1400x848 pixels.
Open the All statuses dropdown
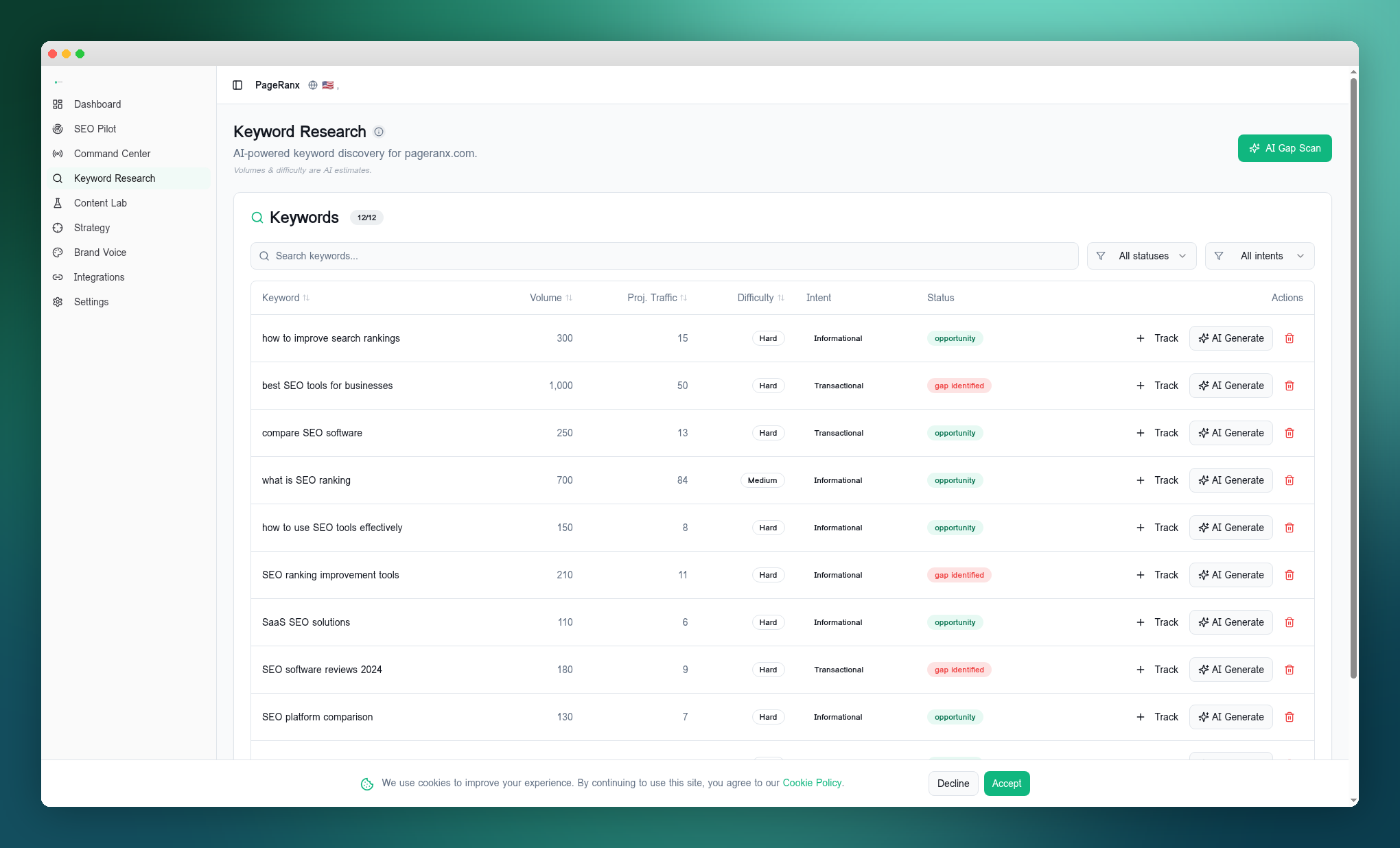click(x=1143, y=255)
